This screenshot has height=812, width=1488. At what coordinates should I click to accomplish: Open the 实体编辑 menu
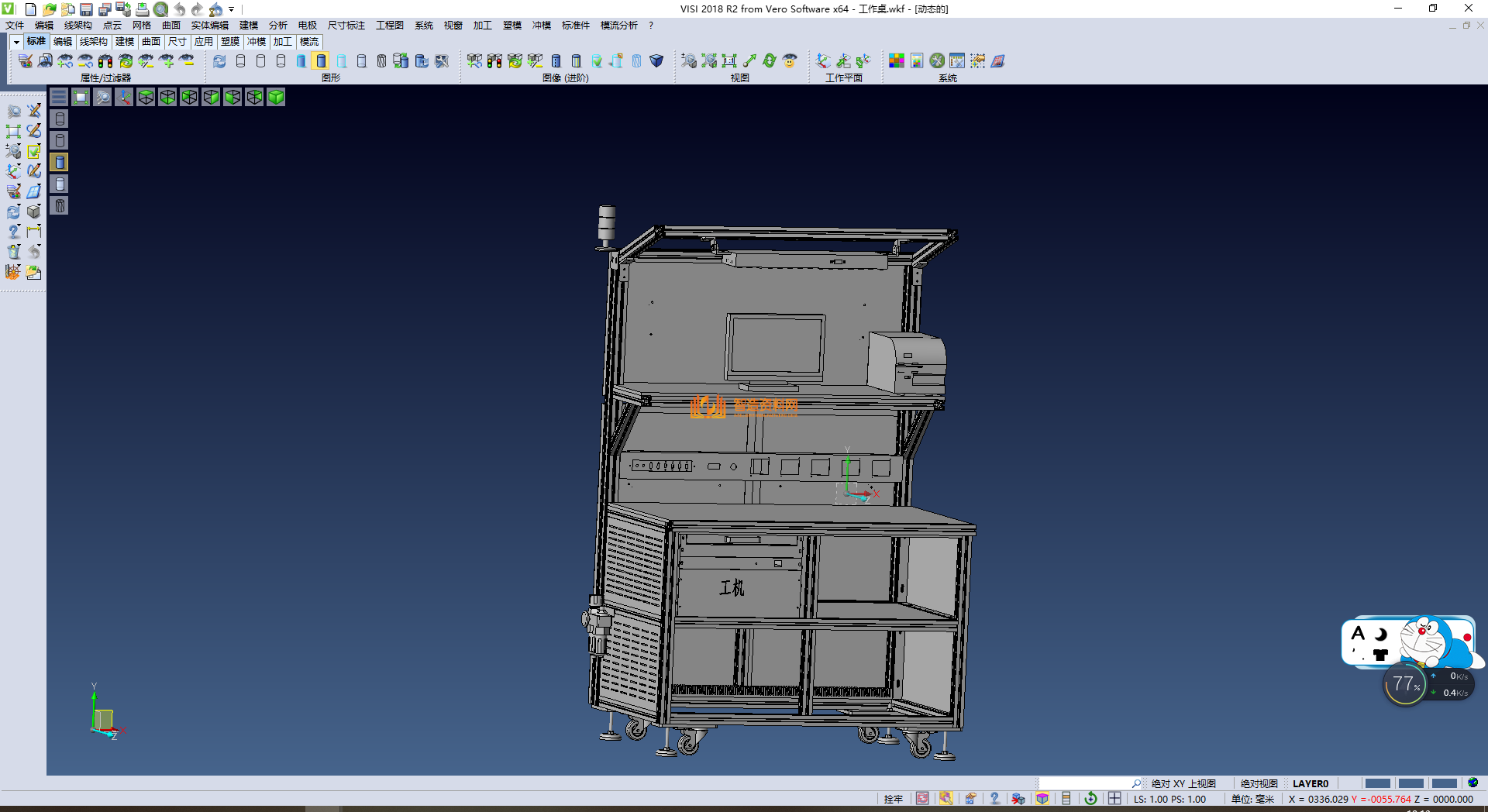[209, 26]
